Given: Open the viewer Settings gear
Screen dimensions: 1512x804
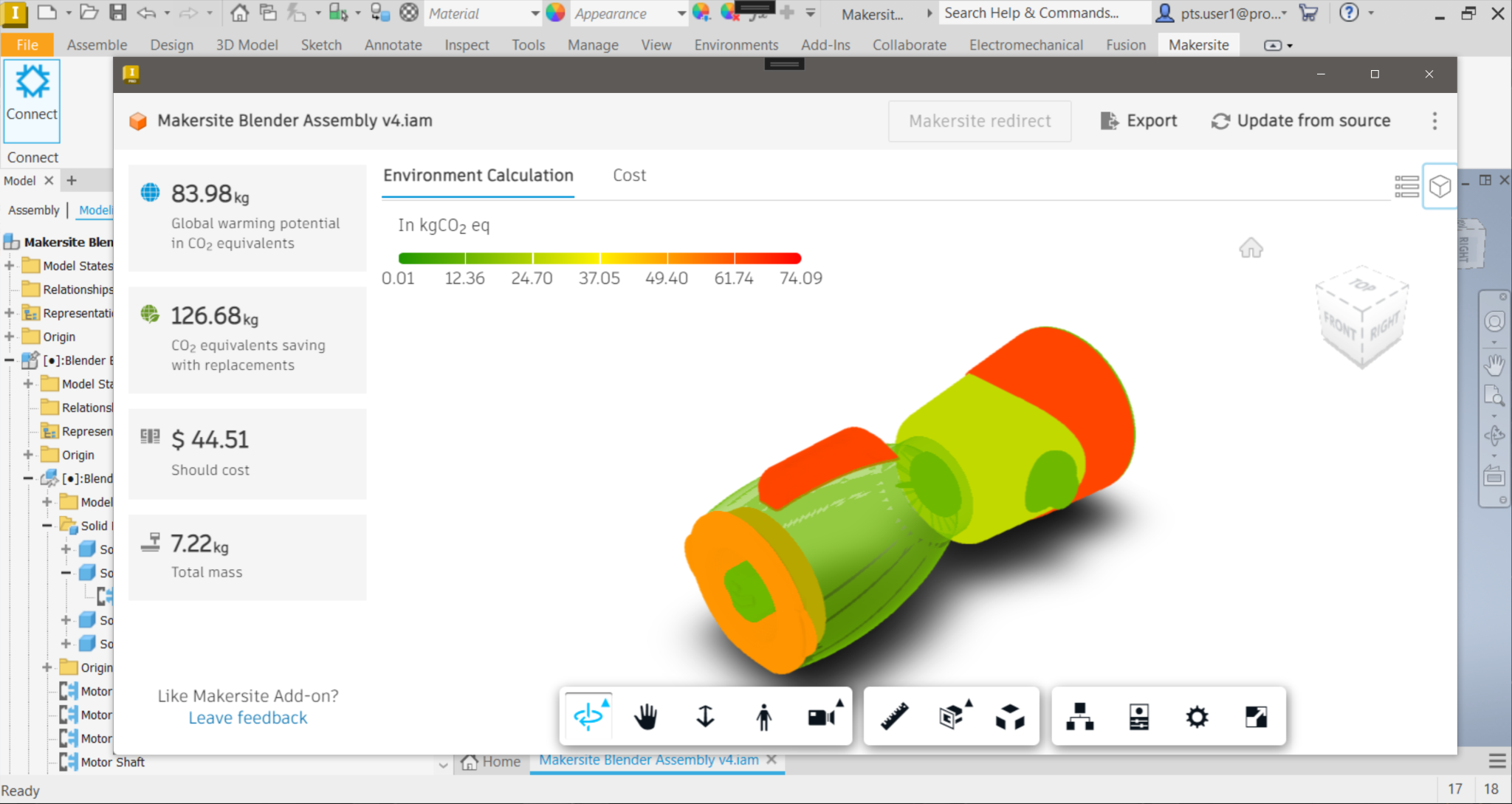Looking at the screenshot, I should point(1197,715).
